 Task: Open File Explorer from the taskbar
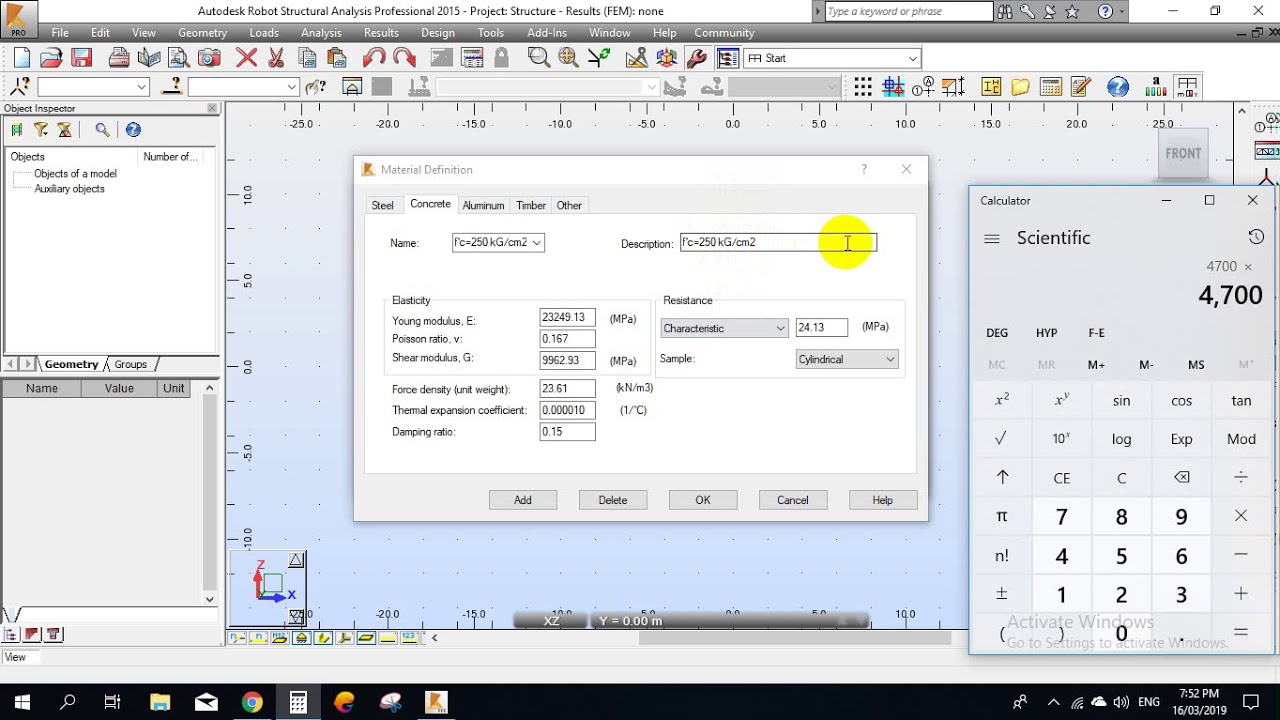(x=160, y=702)
